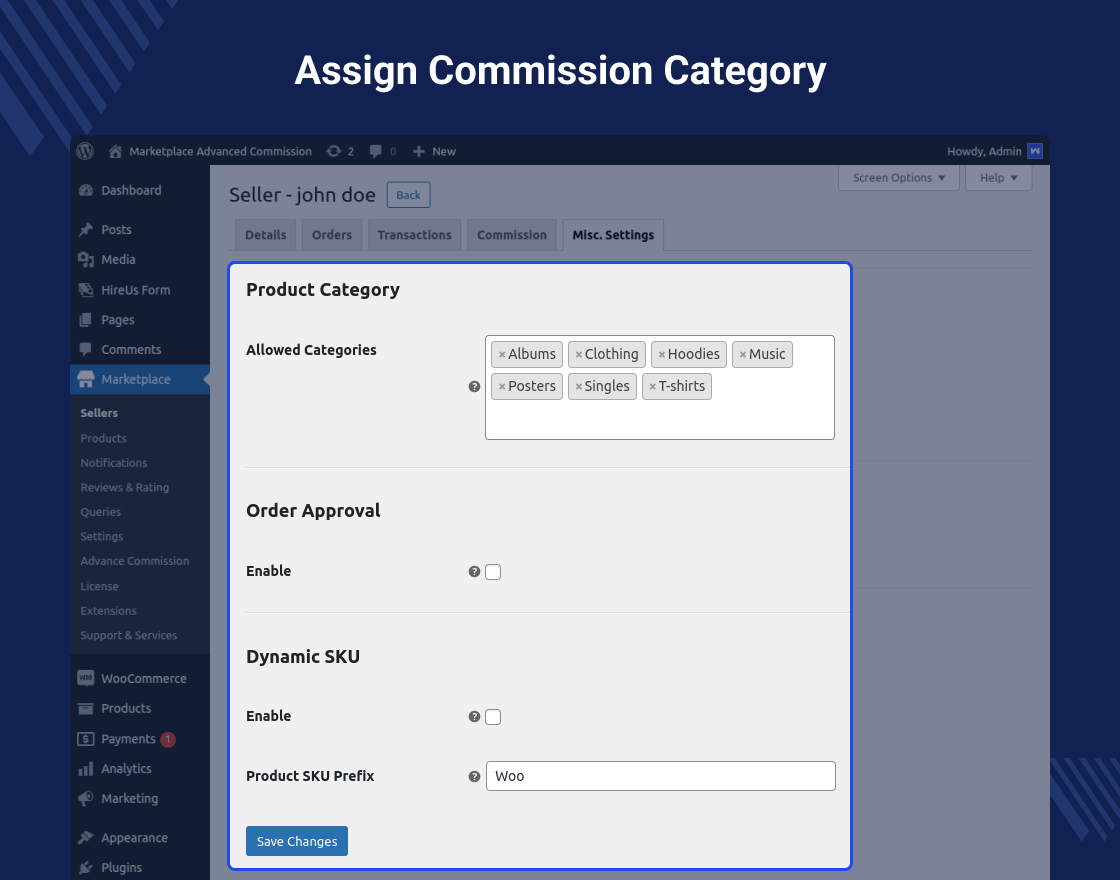Switch to the Commission tab
The height and width of the screenshot is (880, 1120).
click(x=511, y=234)
